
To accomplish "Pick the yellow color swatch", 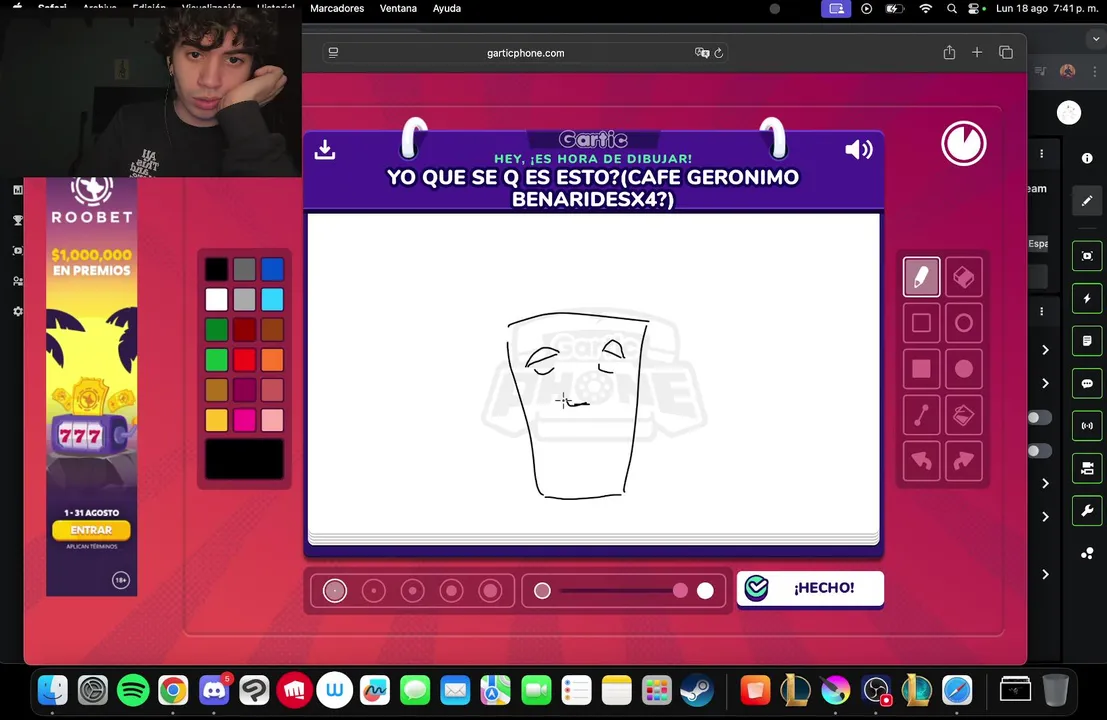I will point(217,420).
